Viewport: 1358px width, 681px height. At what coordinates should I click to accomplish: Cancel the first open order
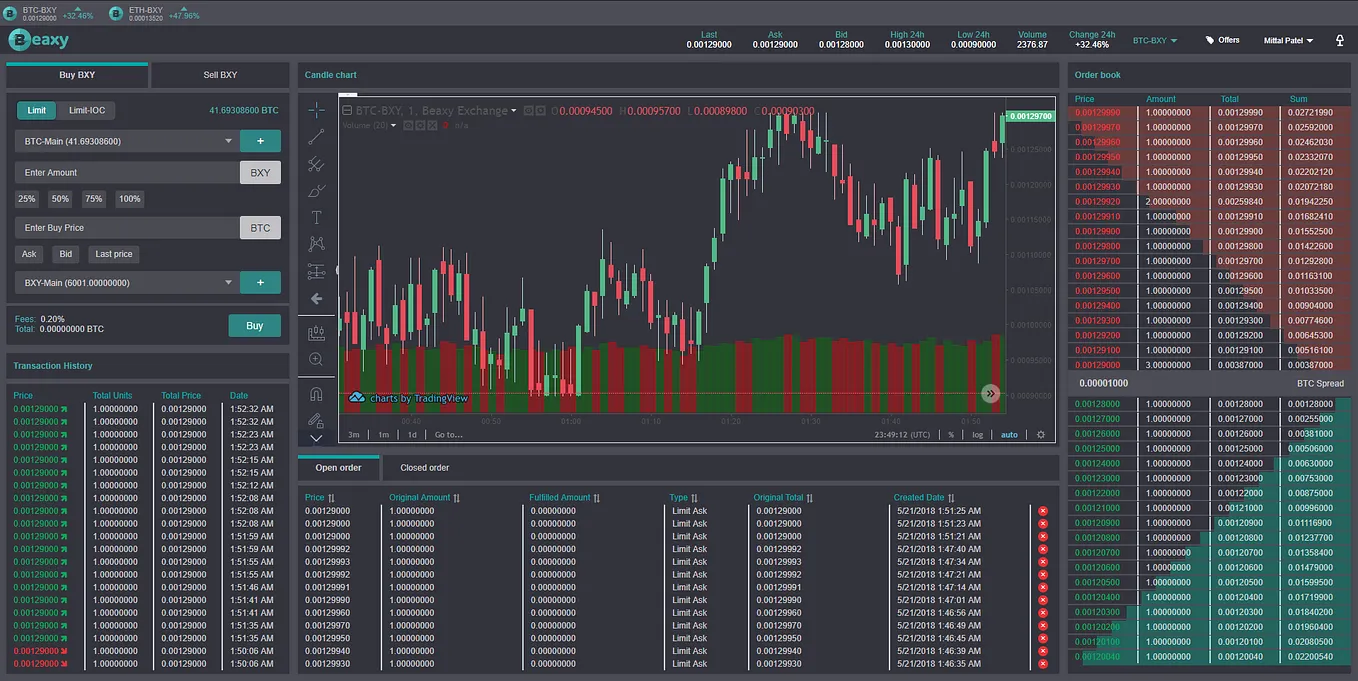pos(1043,511)
